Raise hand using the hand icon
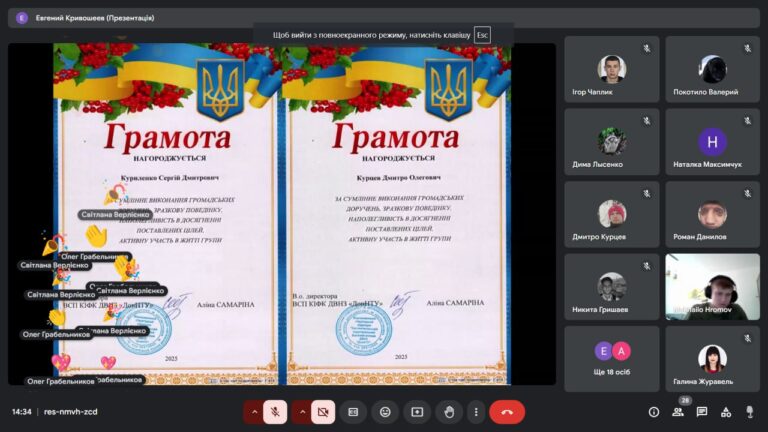 tap(449, 412)
